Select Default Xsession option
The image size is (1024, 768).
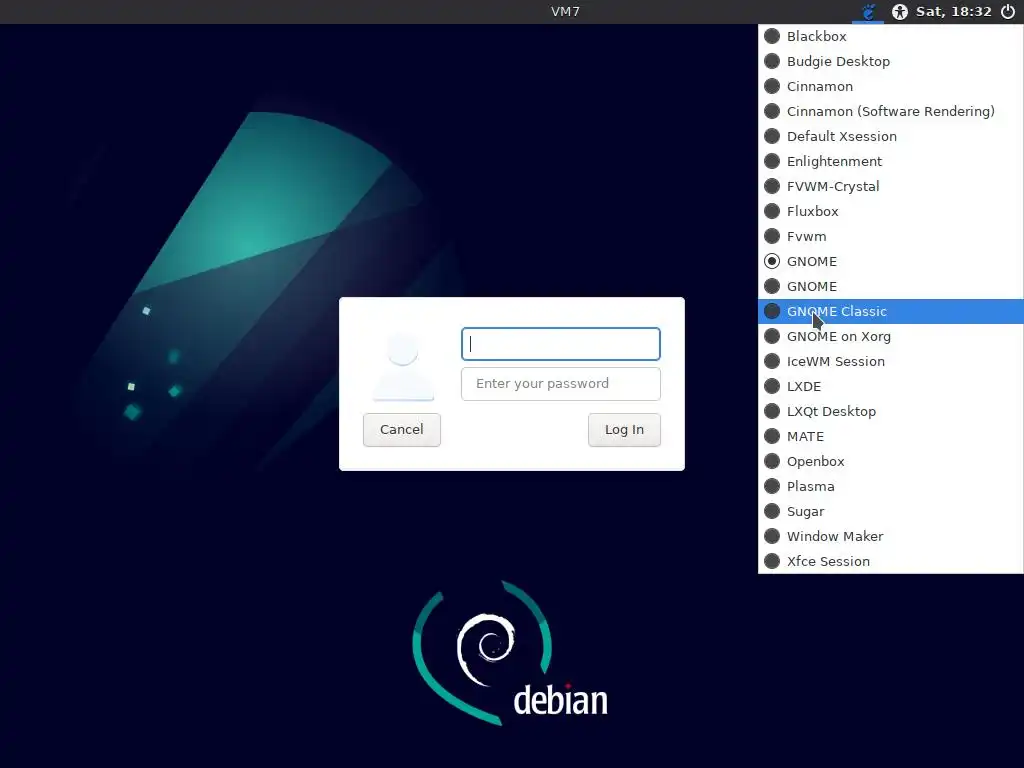(x=891, y=136)
